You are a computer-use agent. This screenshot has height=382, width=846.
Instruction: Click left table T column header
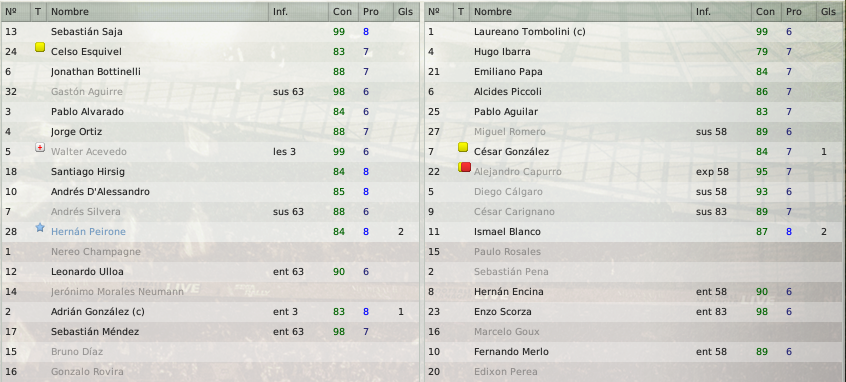coord(38,11)
